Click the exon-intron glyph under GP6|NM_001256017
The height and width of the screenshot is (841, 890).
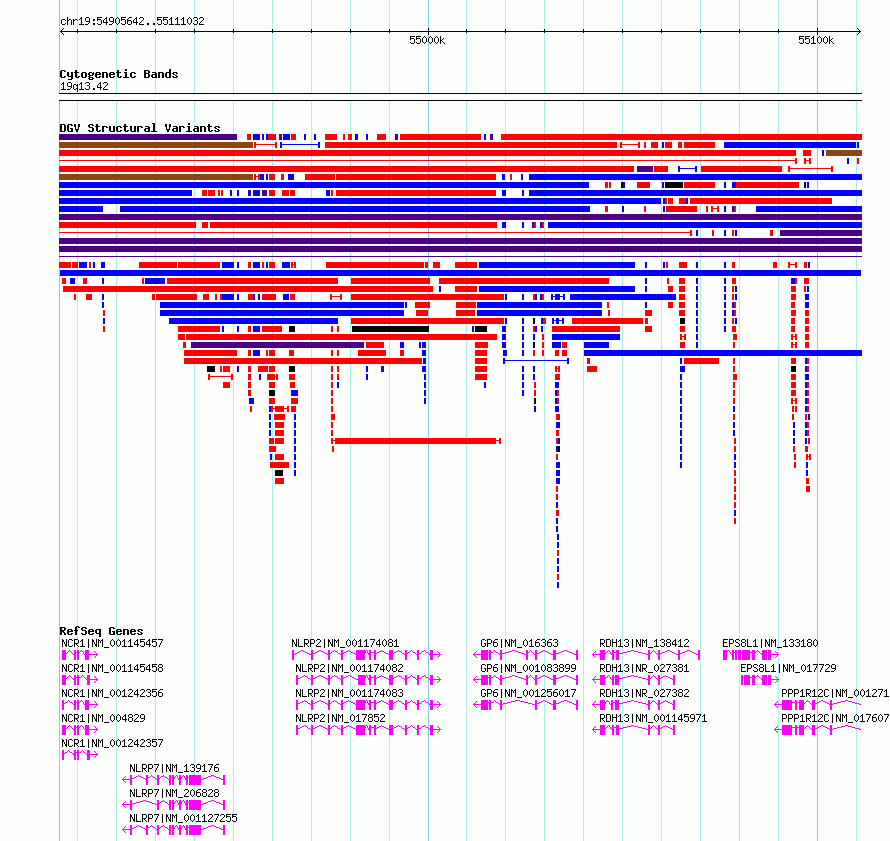tap(526, 705)
